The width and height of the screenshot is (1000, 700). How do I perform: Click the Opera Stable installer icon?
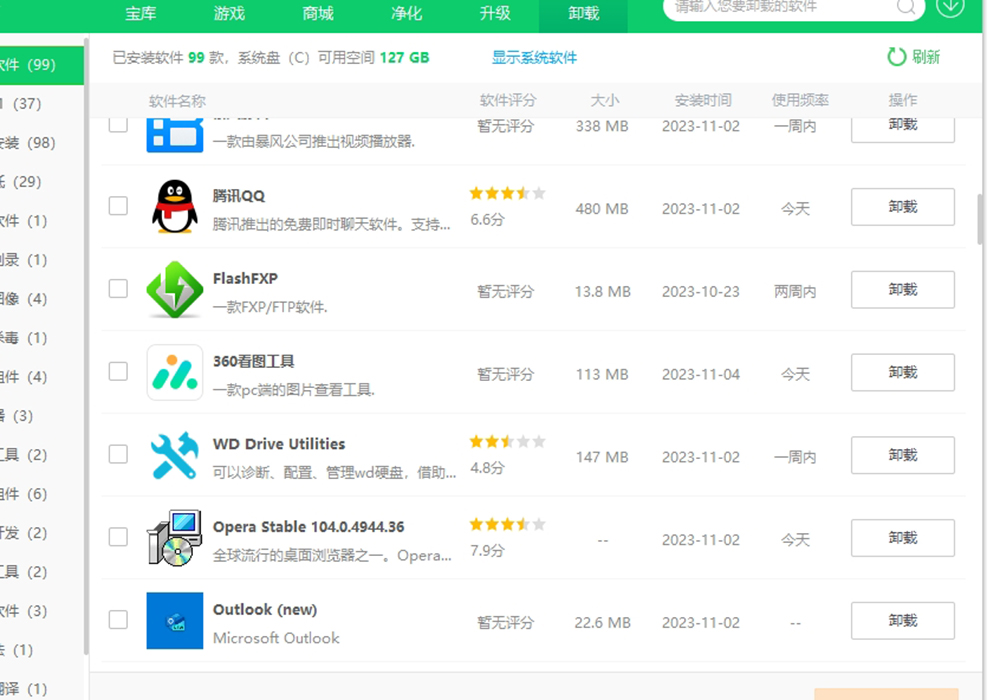coord(175,538)
